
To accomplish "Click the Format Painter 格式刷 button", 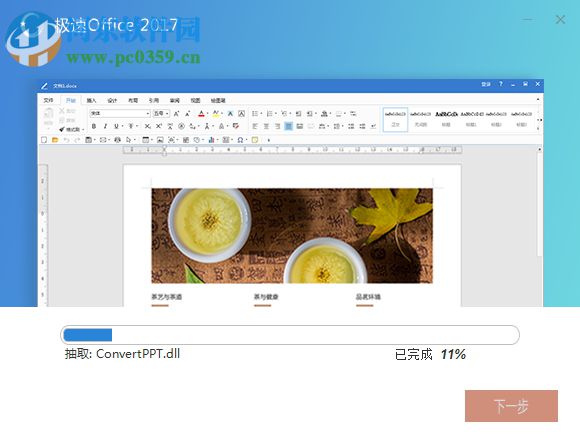I will tap(71, 129).
